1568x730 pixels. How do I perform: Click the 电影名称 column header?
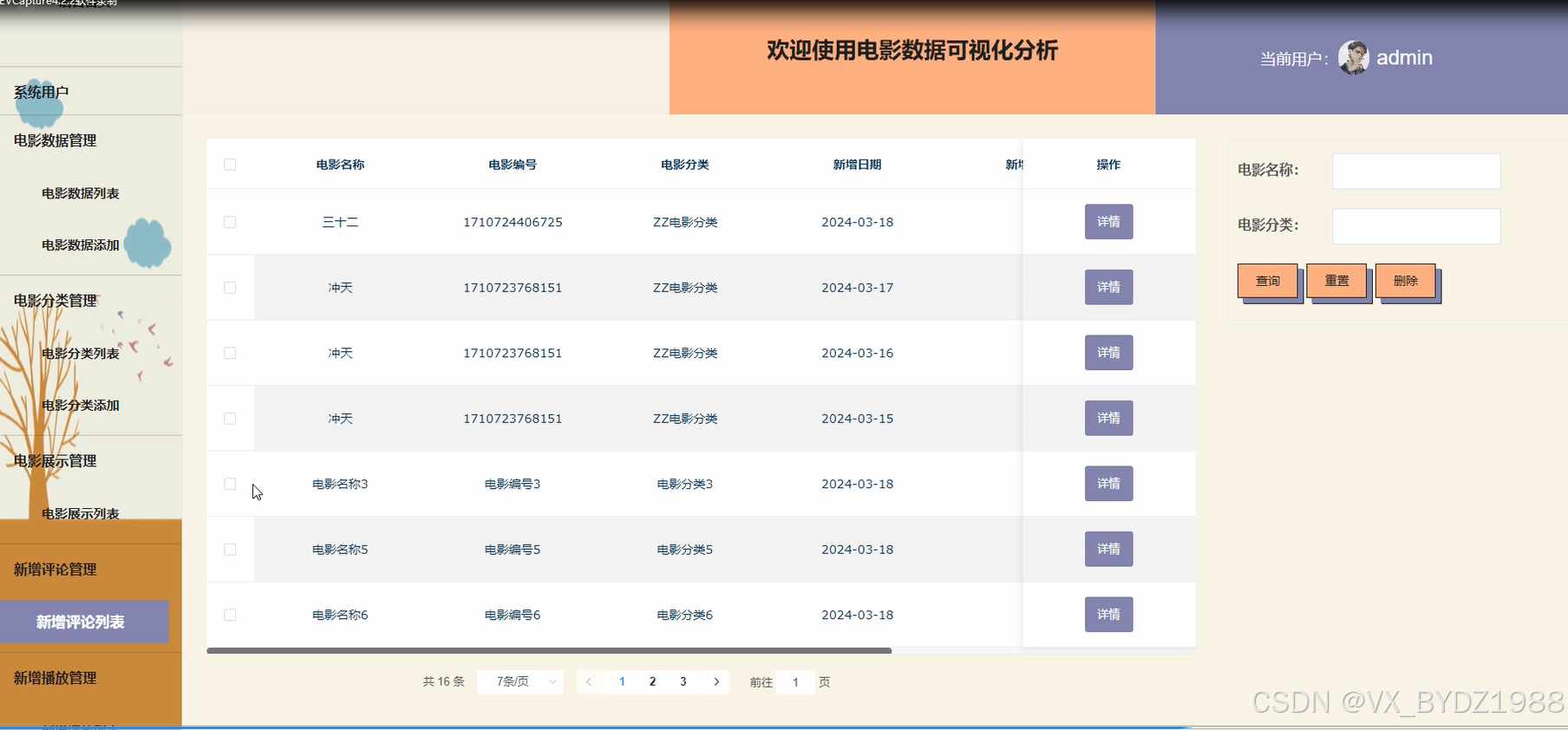340,165
